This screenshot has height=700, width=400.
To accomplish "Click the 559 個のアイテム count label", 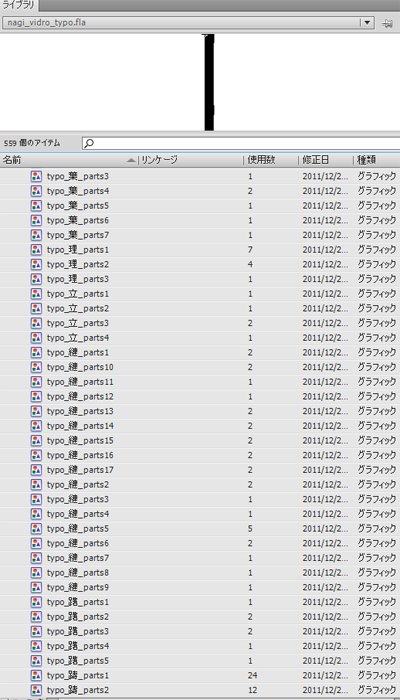I will click(32, 143).
